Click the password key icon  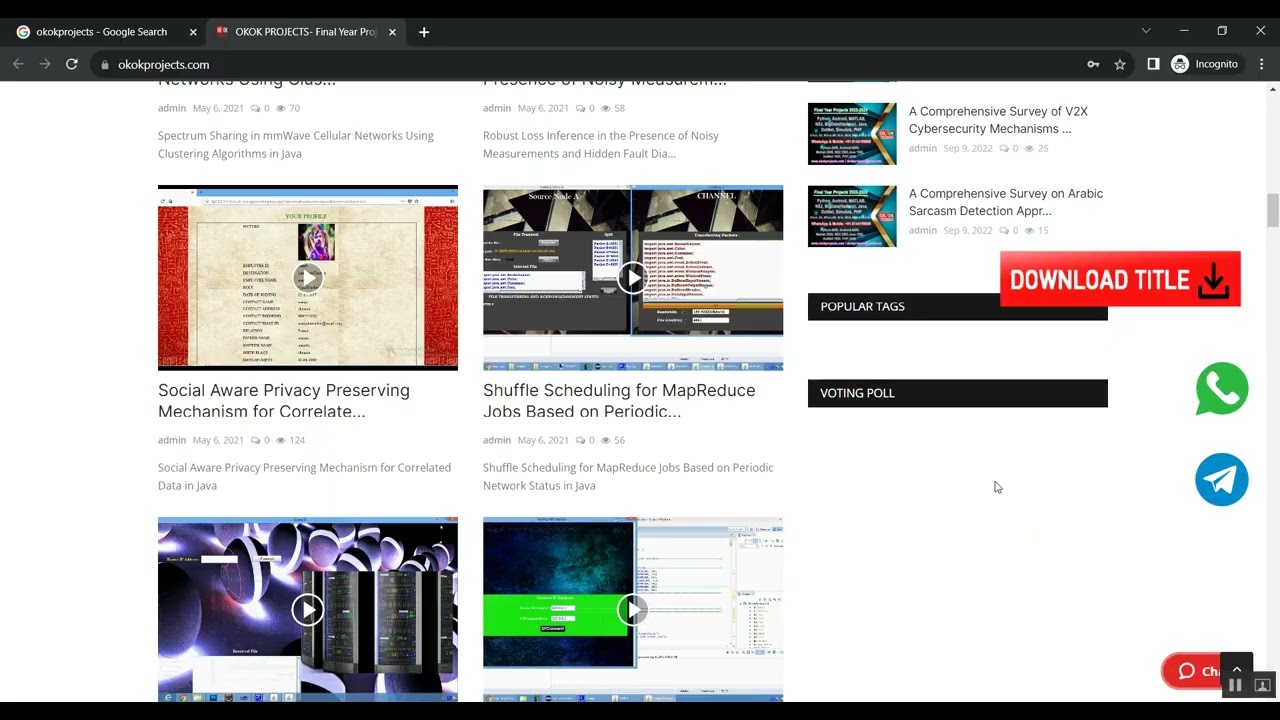coord(1093,64)
